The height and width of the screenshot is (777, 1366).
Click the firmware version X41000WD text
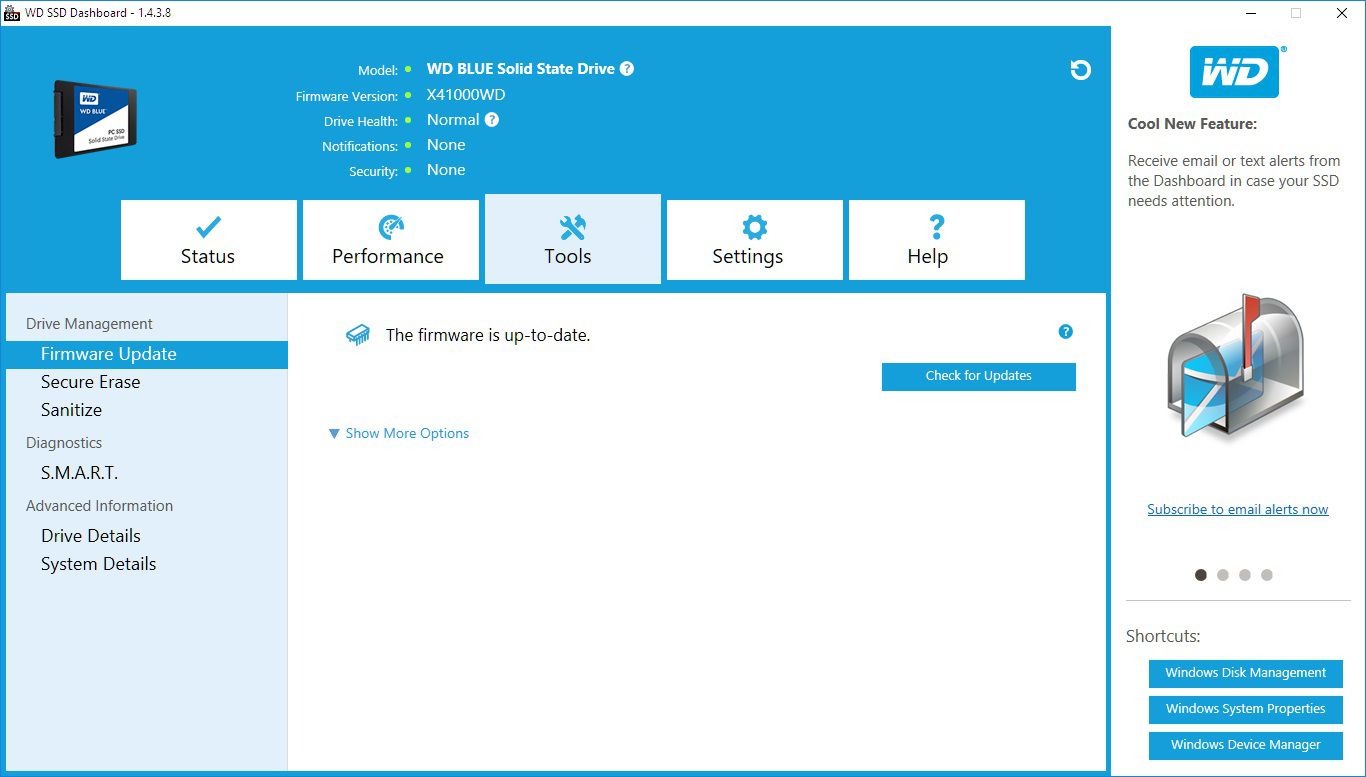tap(466, 95)
